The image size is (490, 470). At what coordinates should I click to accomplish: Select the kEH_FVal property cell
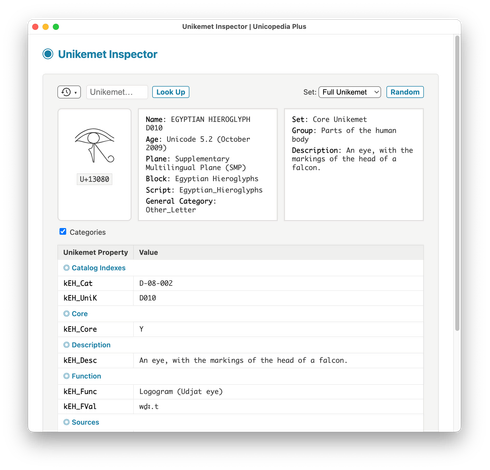(x=96, y=406)
